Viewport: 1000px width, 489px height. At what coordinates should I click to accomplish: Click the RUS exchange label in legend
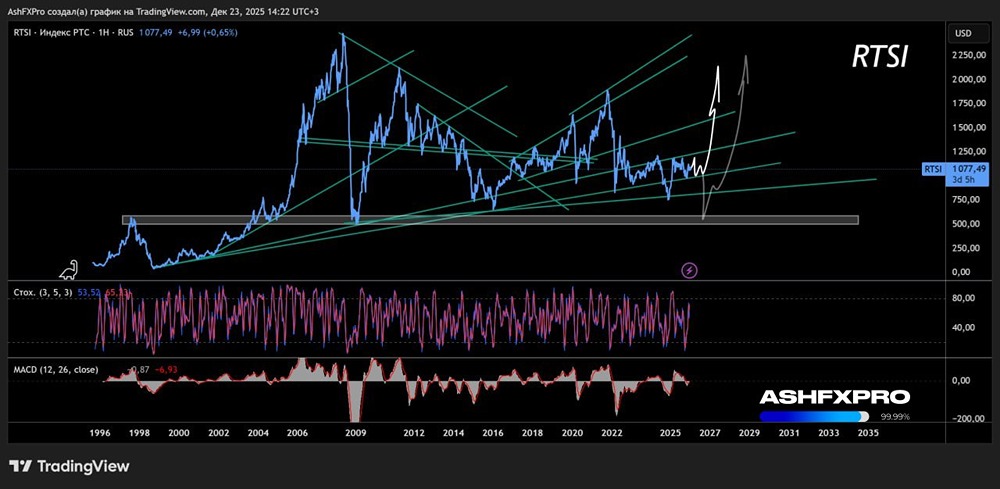click(x=125, y=32)
